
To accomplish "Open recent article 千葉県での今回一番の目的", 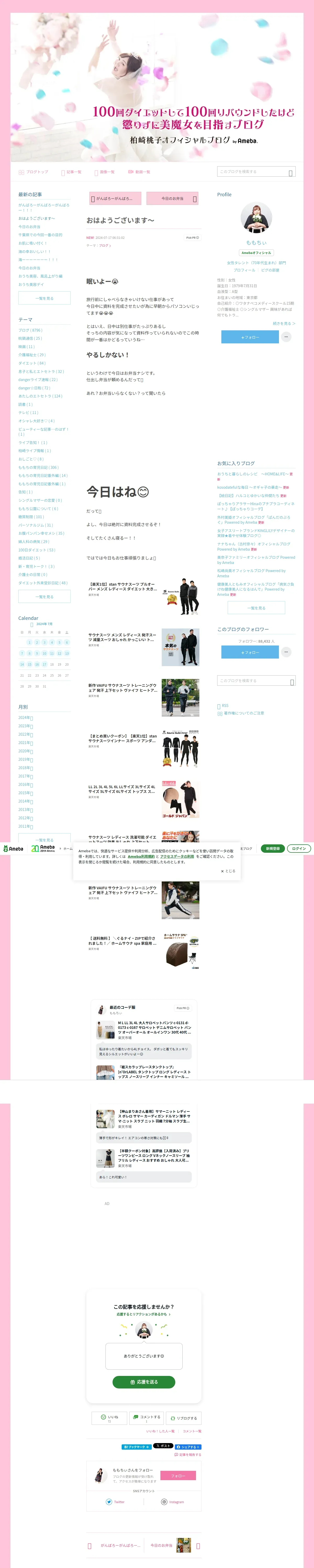I will click(x=40, y=235).
